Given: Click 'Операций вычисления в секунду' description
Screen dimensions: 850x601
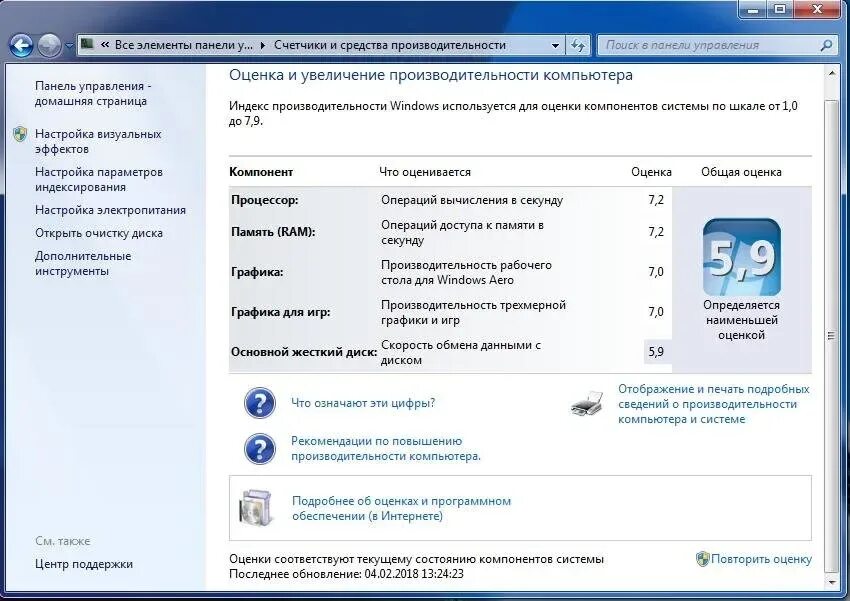Looking at the screenshot, I should 472,200.
